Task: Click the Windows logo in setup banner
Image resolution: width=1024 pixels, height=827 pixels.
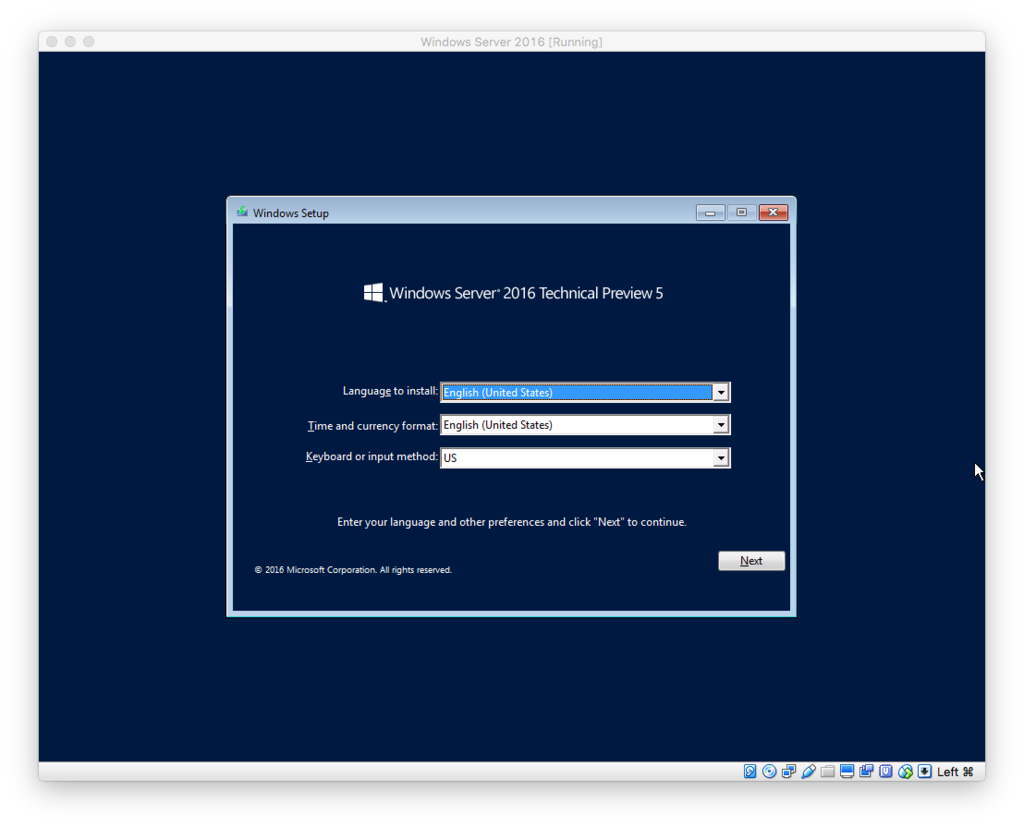Action: [x=374, y=293]
